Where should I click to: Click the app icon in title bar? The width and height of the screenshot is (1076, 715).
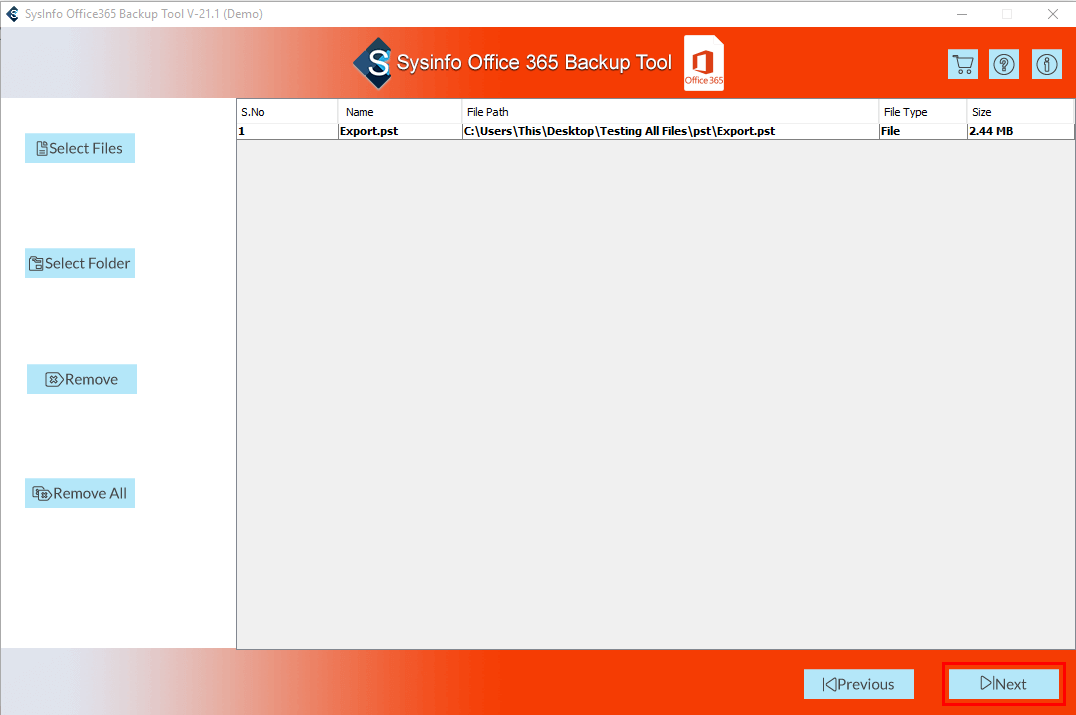[x=12, y=14]
